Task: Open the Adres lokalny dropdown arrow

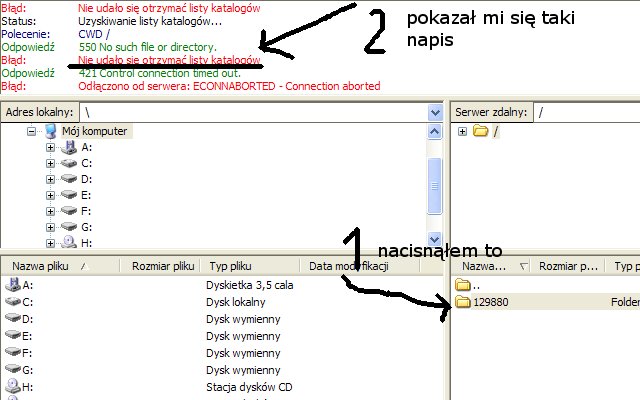Action: [435, 112]
